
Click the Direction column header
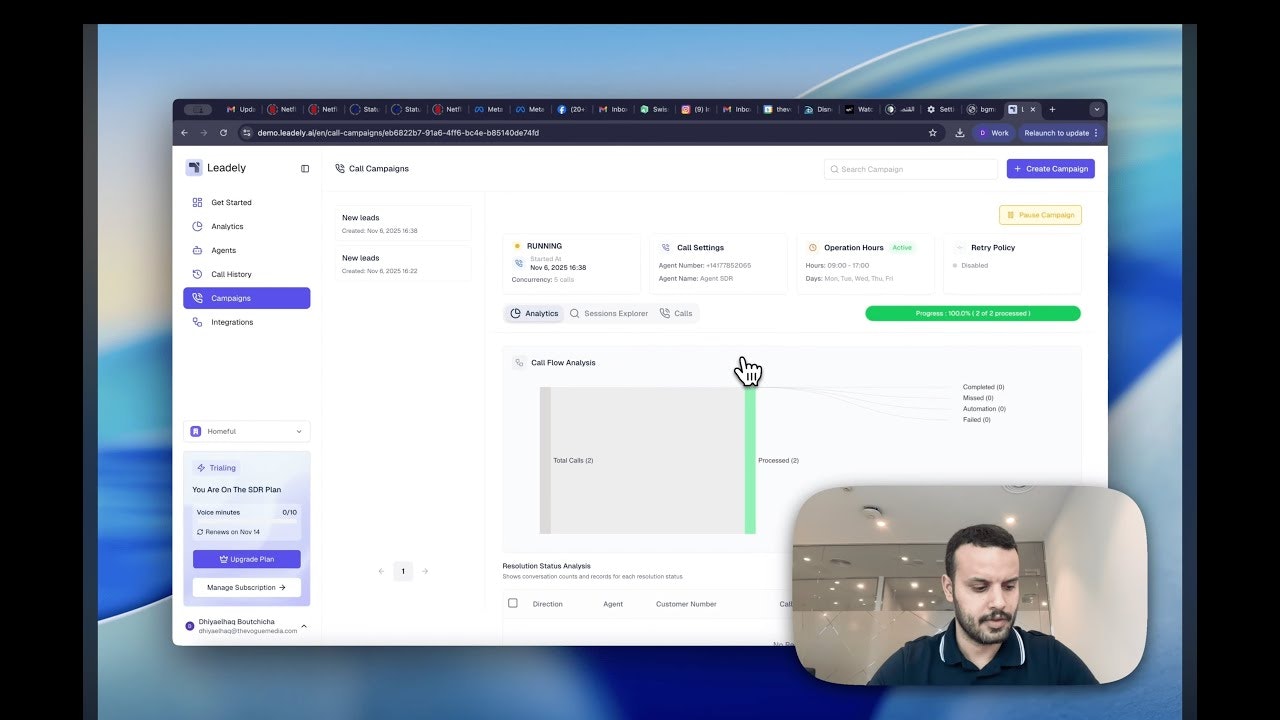click(547, 604)
